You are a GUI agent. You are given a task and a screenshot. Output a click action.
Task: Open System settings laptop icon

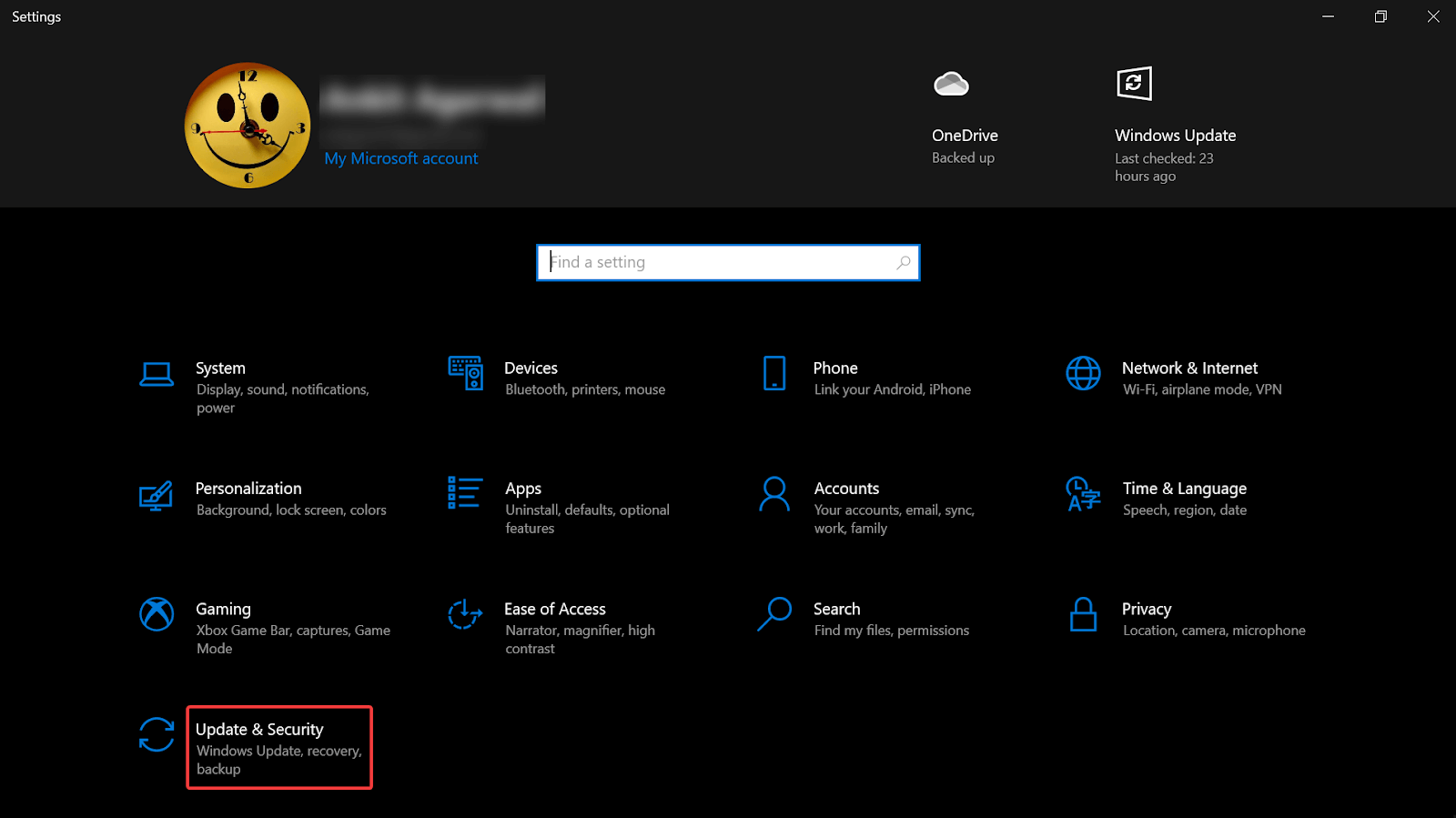click(x=157, y=374)
